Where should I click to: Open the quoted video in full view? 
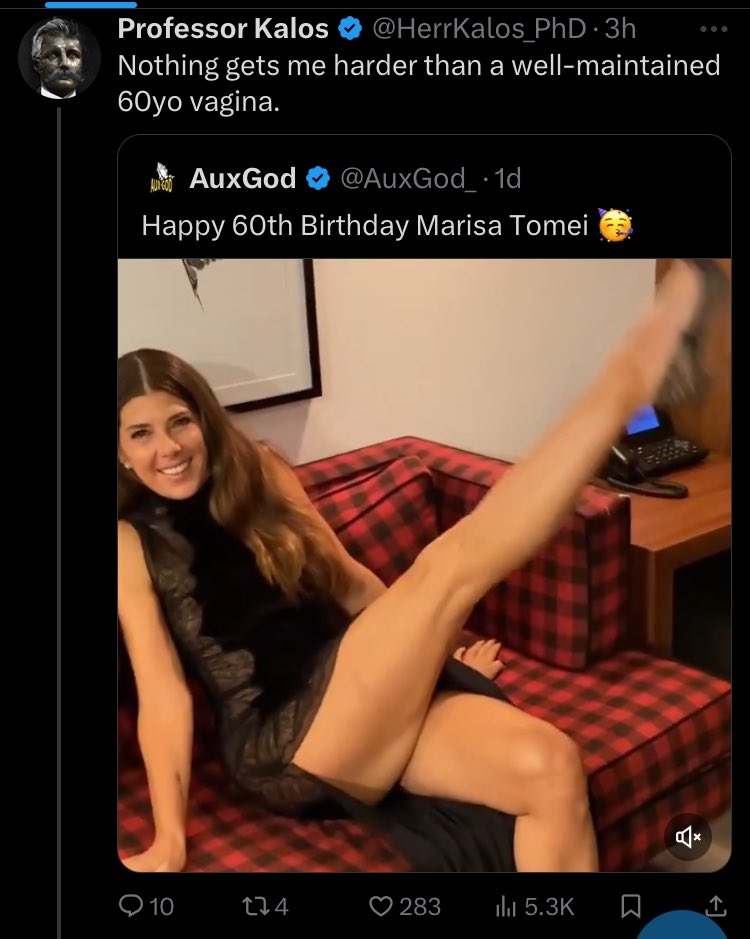tap(424, 565)
